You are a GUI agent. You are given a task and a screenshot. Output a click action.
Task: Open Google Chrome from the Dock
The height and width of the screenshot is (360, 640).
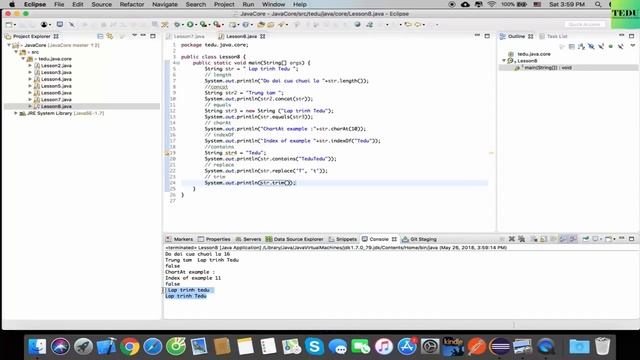point(129,347)
